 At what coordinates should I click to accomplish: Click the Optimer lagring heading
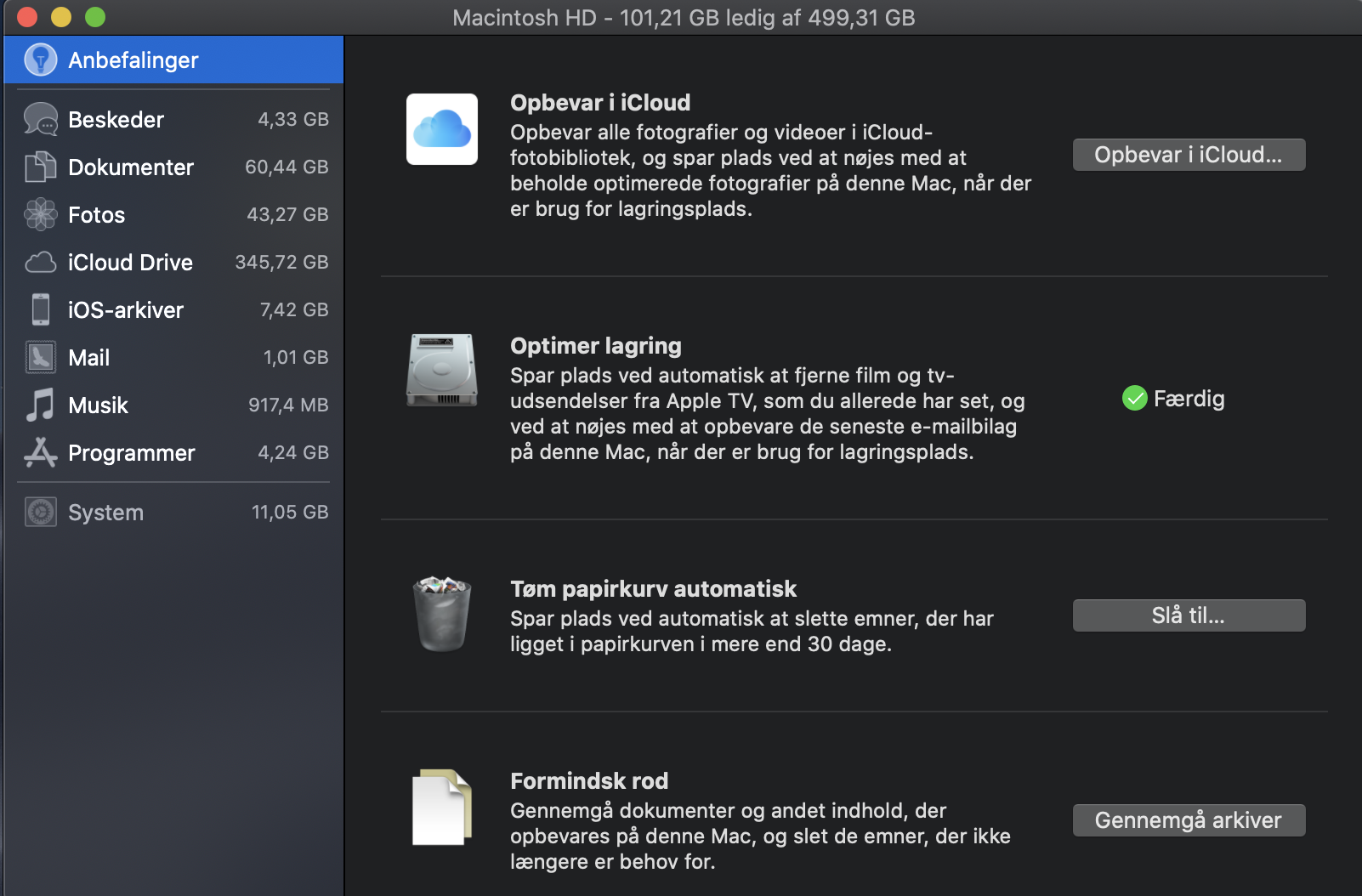click(x=596, y=346)
